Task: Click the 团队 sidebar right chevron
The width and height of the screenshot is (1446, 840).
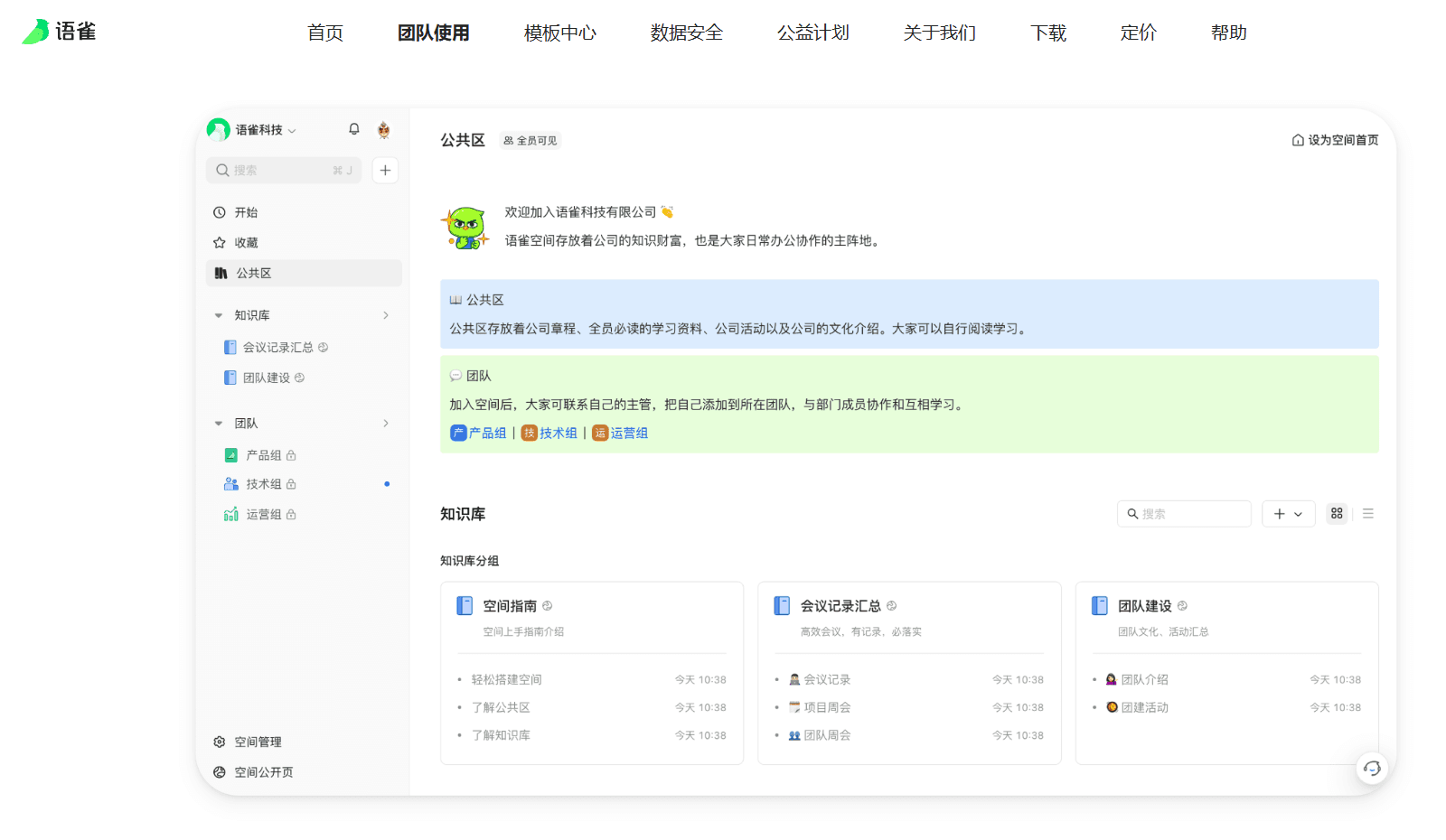Action: [x=386, y=423]
